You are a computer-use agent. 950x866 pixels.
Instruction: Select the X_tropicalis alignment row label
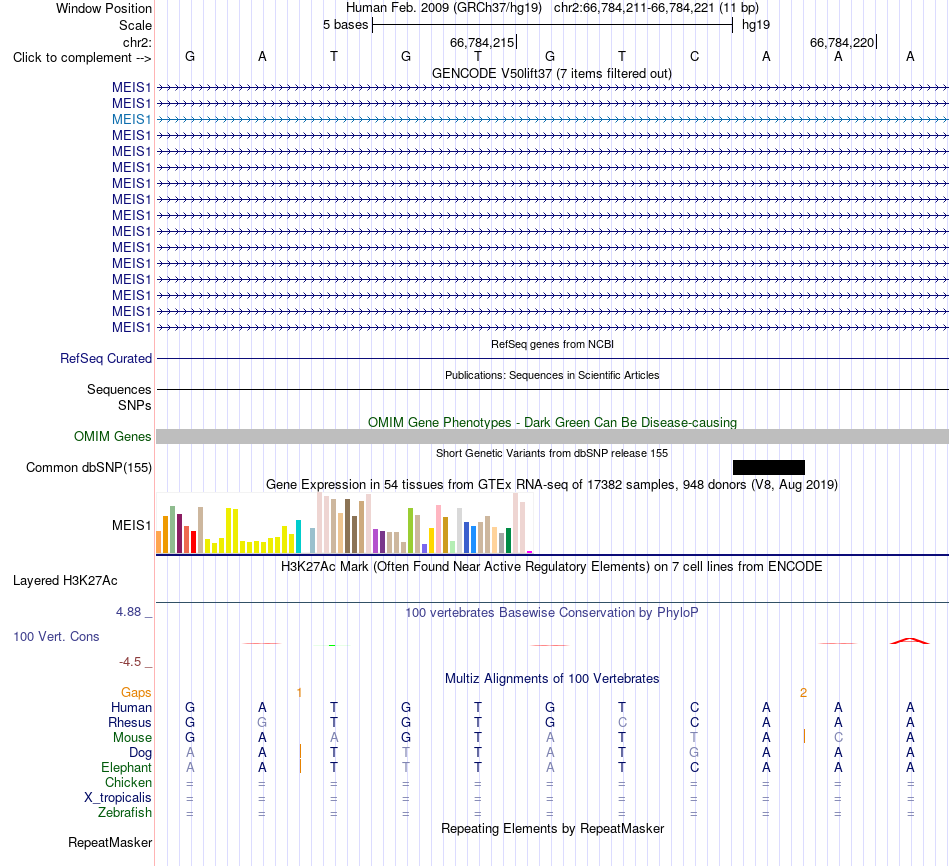118,798
